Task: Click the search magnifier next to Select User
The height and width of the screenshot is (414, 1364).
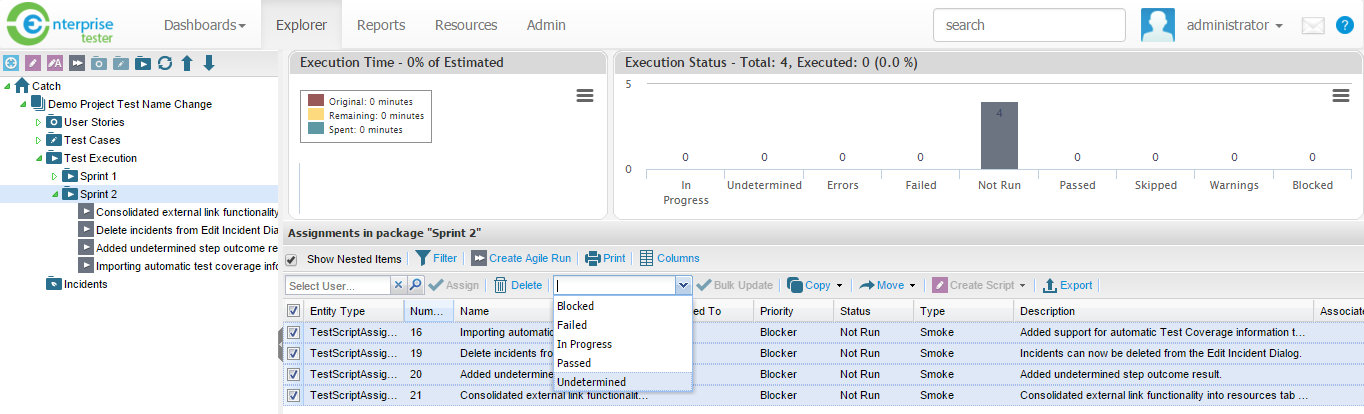Action: click(x=416, y=285)
